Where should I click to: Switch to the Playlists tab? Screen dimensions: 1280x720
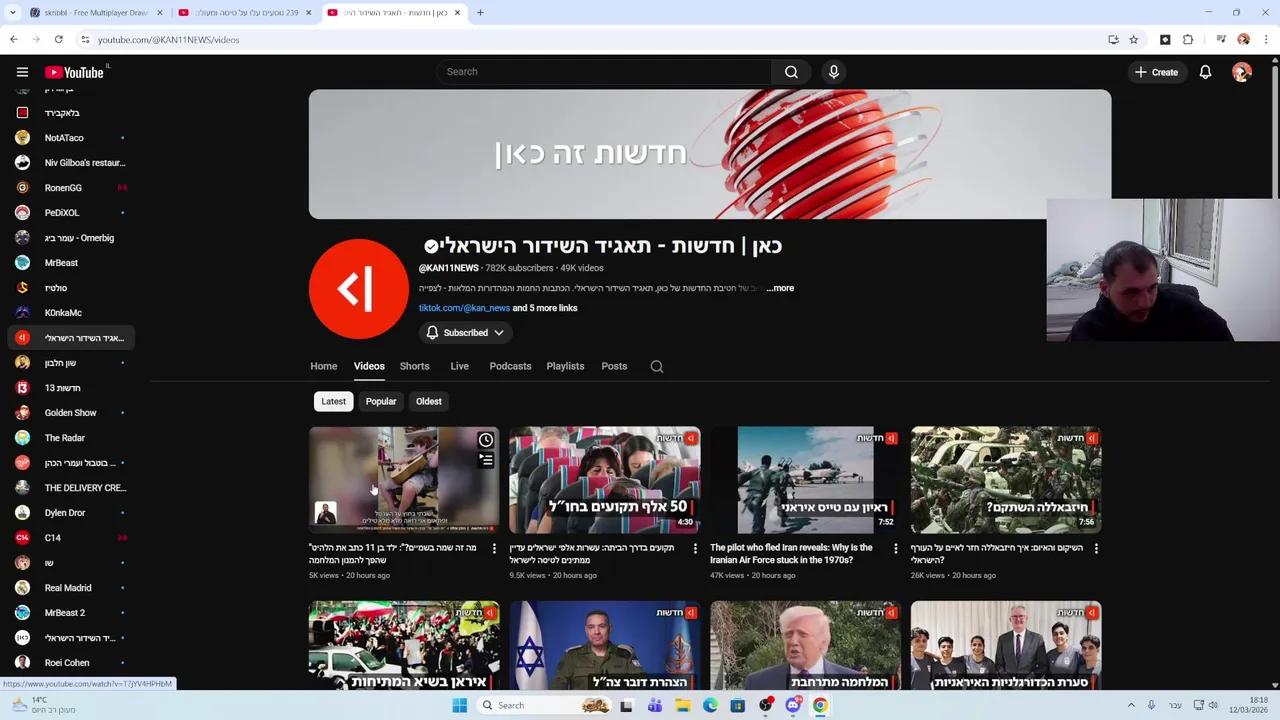[565, 366]
